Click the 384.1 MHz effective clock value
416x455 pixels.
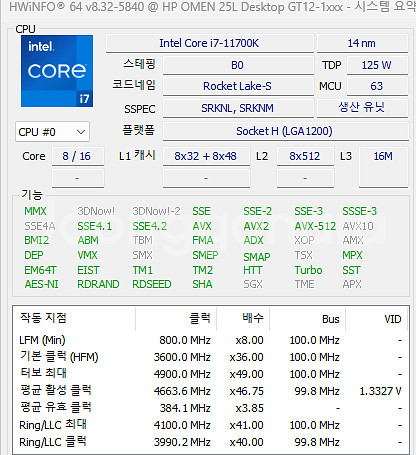click(x=185, y=408)
